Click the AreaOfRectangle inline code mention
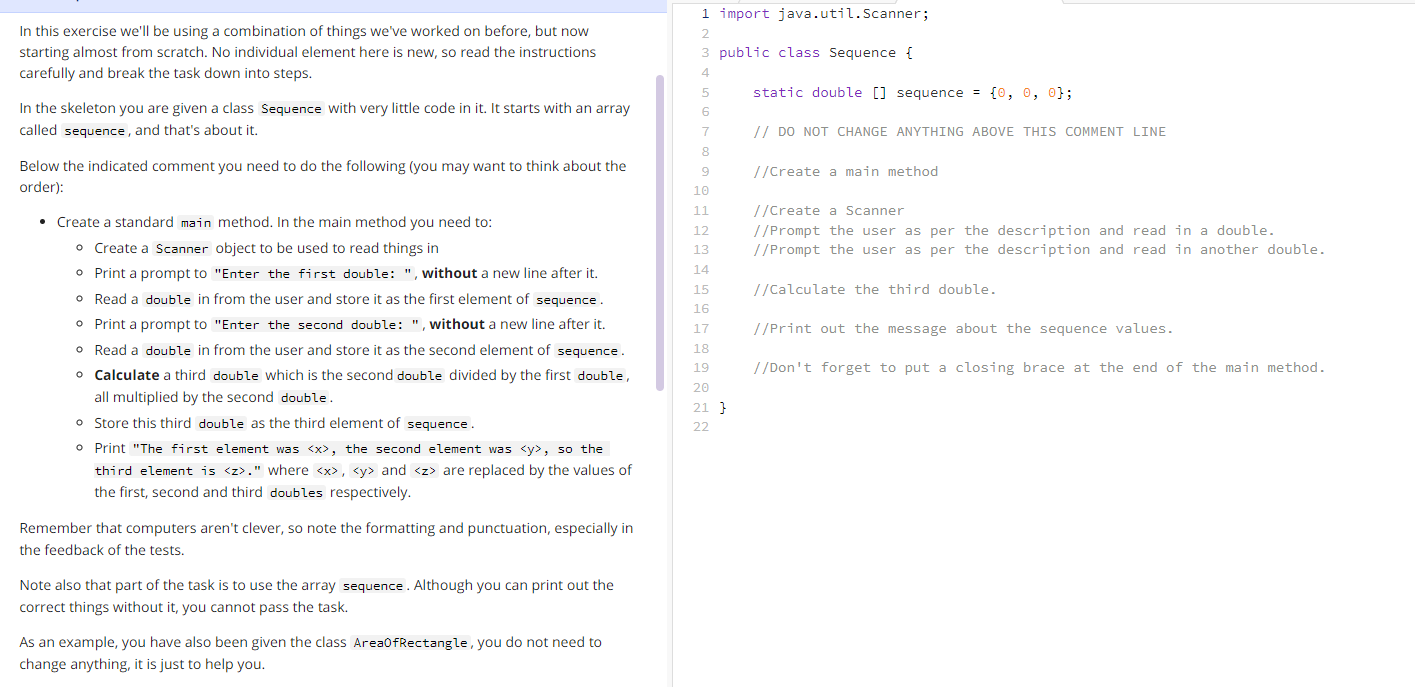The image size is (1415, 687). (x=410, y=642)
